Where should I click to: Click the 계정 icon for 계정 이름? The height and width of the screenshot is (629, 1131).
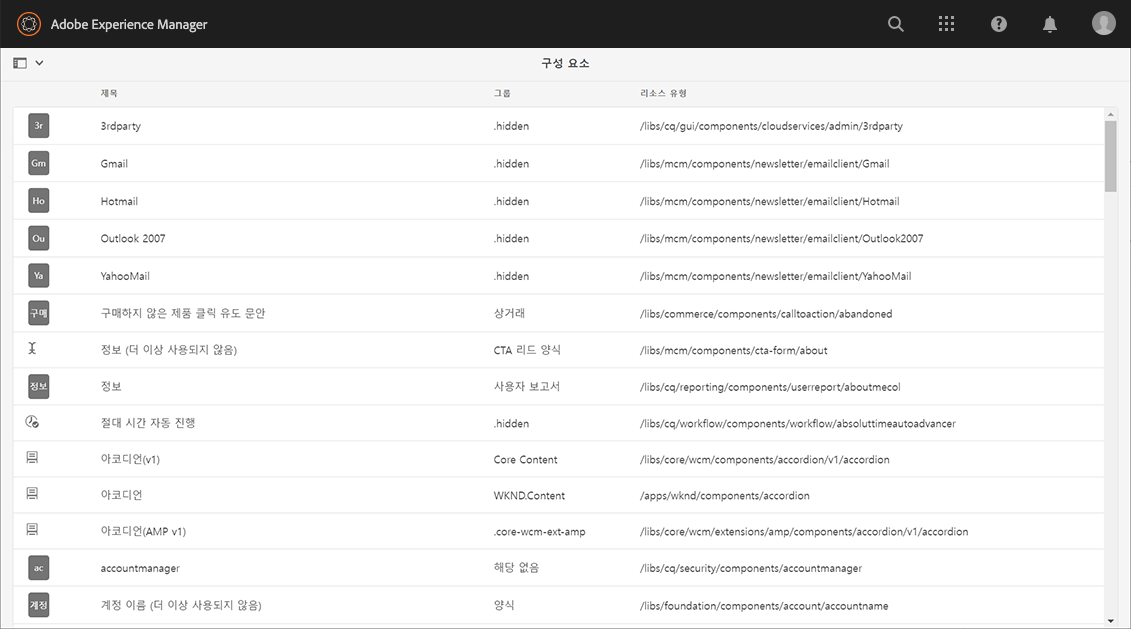click(x=39, y=605)
